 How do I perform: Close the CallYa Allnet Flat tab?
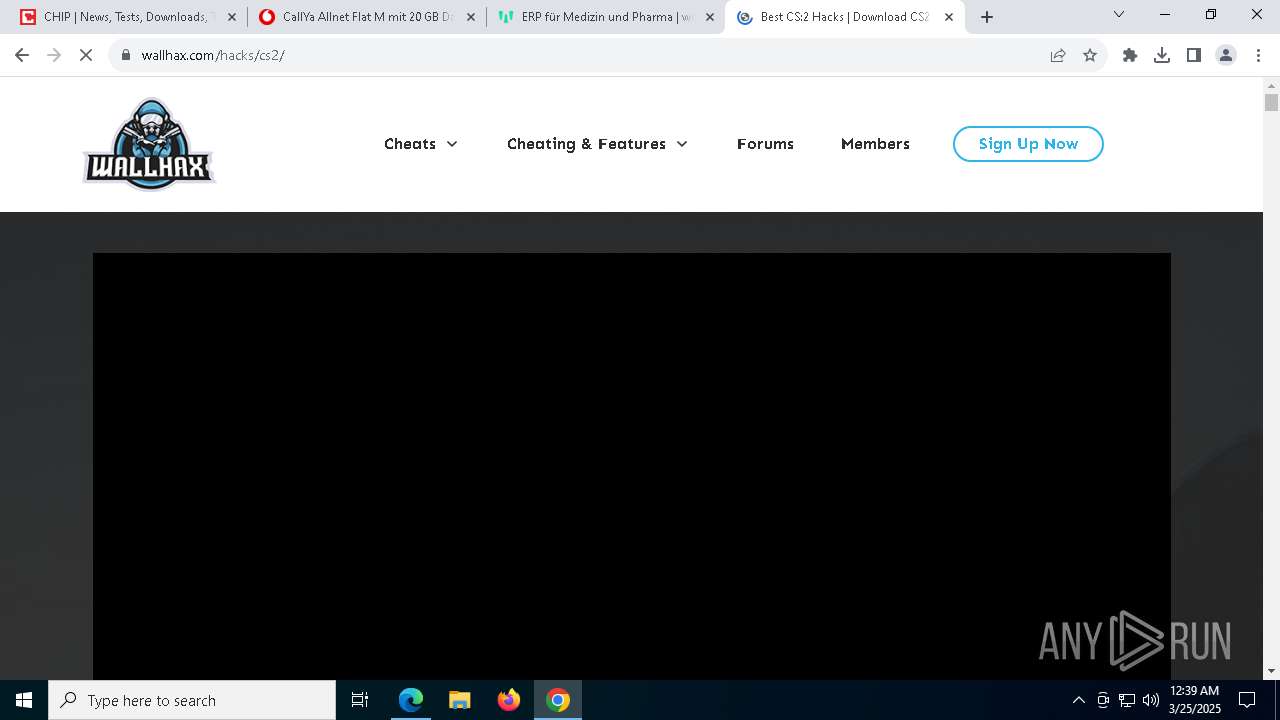click(x=471, y=17)
